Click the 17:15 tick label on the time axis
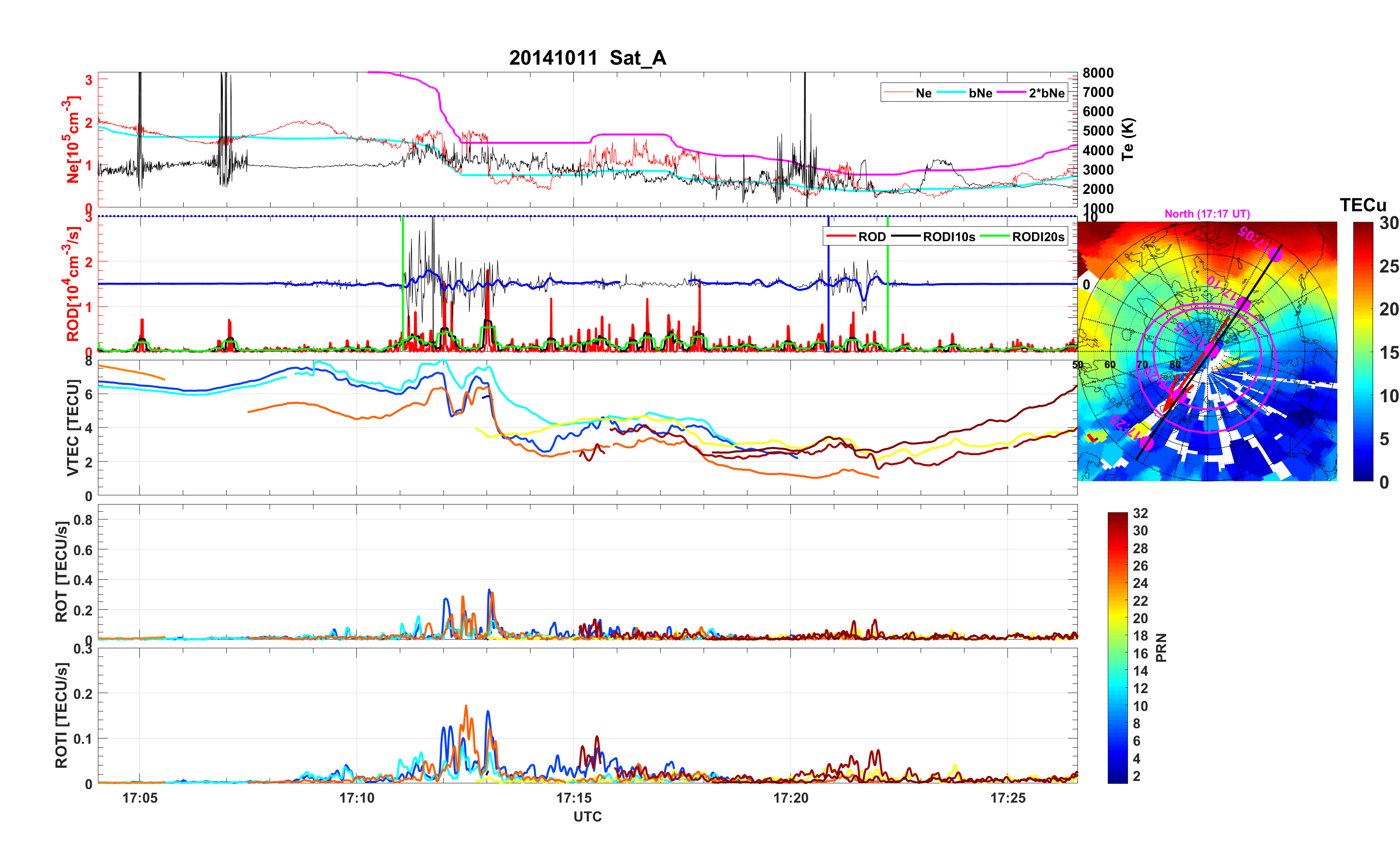 [573, 798]
